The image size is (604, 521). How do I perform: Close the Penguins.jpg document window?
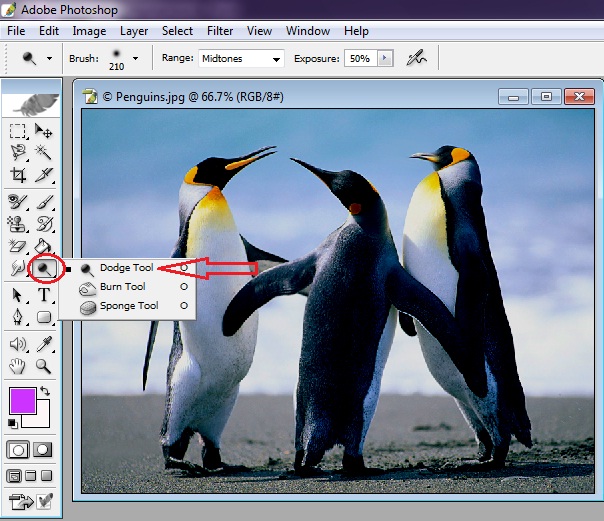click(x=579, y=97)
